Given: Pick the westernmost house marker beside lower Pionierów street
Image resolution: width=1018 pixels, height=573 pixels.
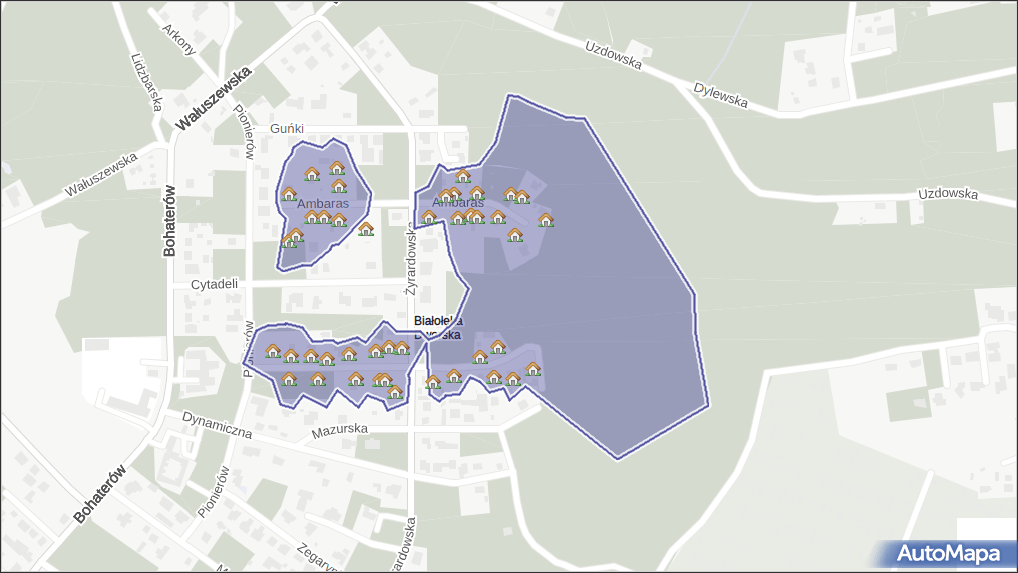Looking at the screenshot, I should [273, 352].
